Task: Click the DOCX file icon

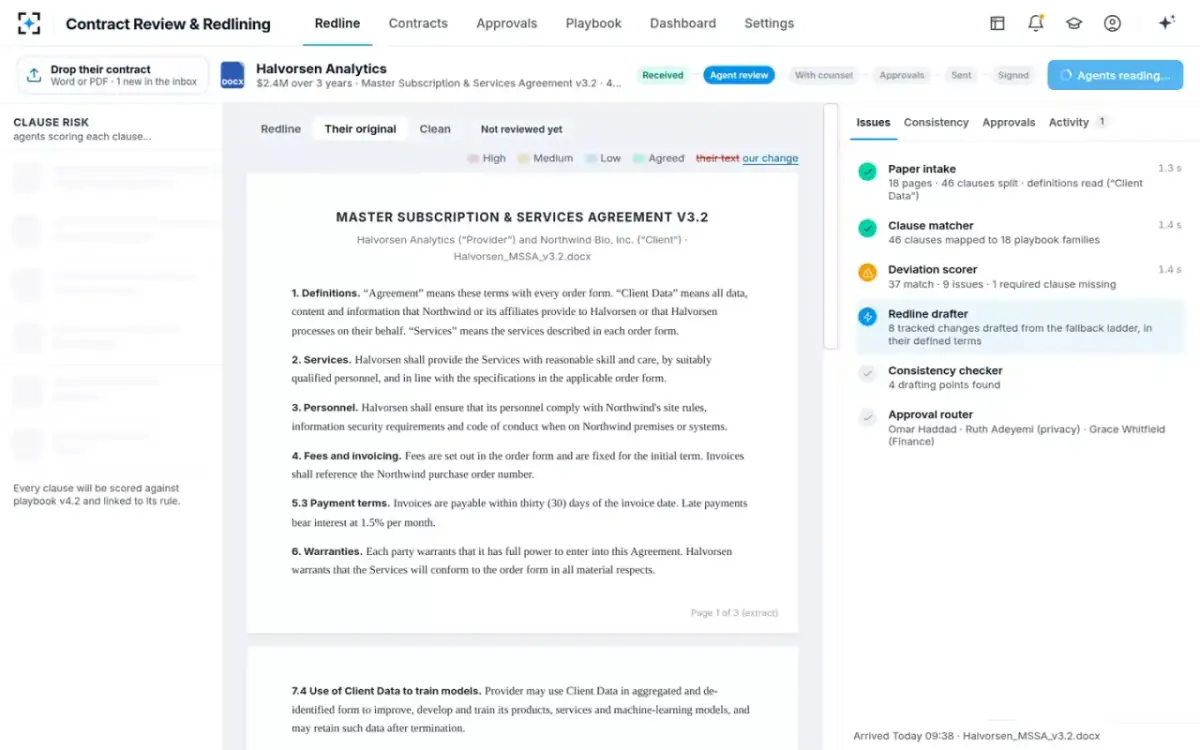Action: 232,75
